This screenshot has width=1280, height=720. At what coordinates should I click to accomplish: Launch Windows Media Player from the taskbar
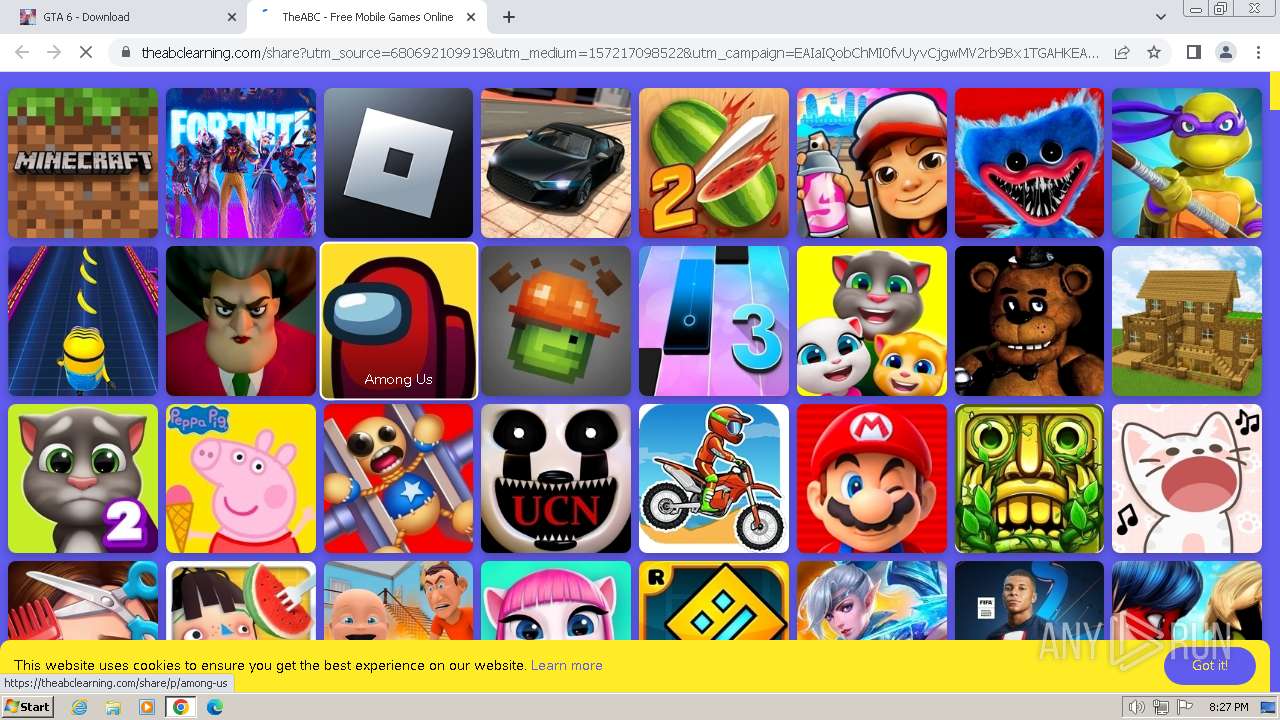point(147,707)
